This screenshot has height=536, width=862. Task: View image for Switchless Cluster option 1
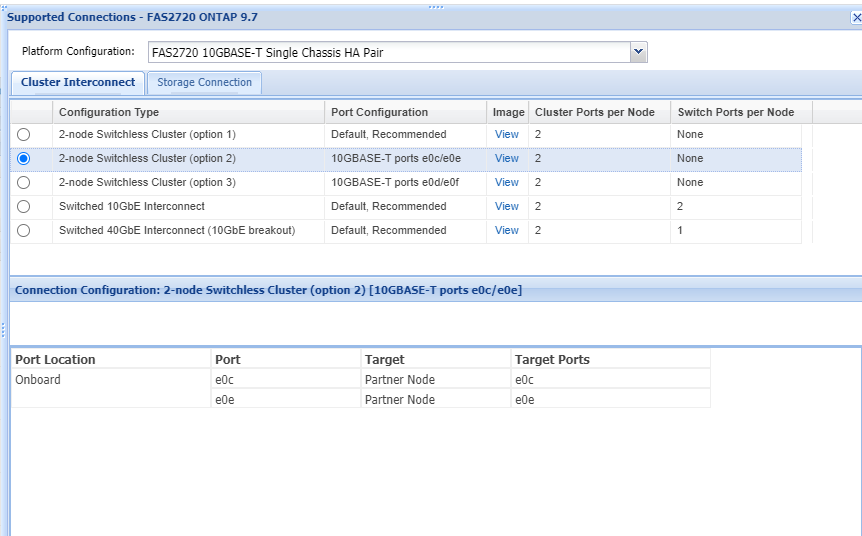point(507,135)
